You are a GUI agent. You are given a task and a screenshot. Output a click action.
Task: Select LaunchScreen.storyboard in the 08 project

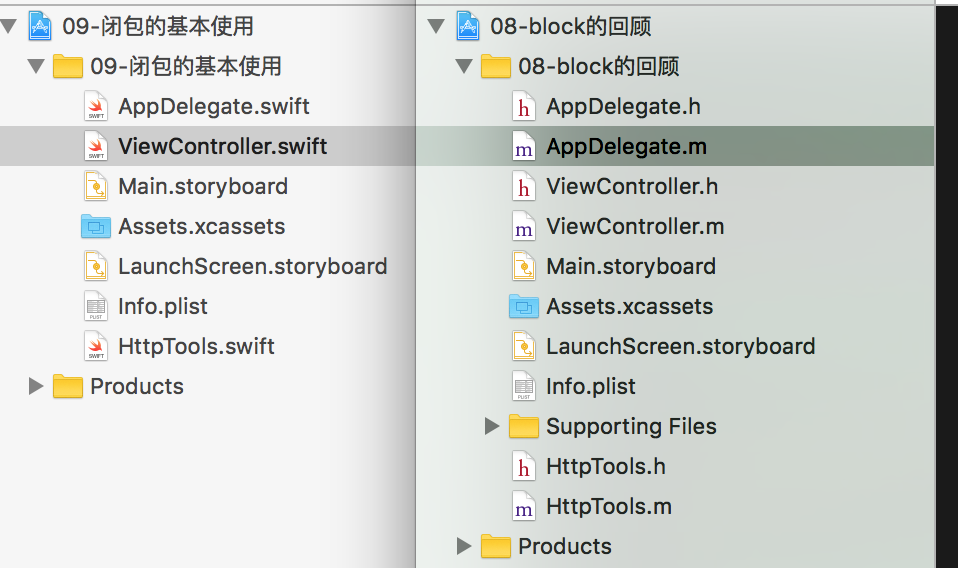coord(680,347)
